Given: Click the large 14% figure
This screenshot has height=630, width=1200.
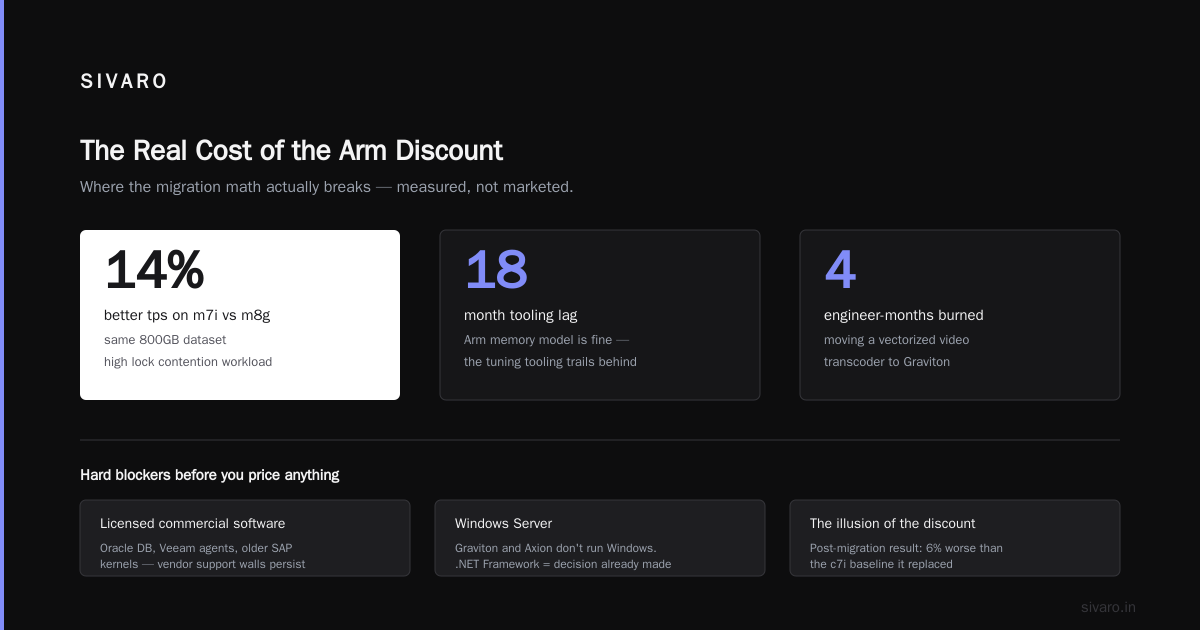Looking at the screenshot, I should coord(154,270).
